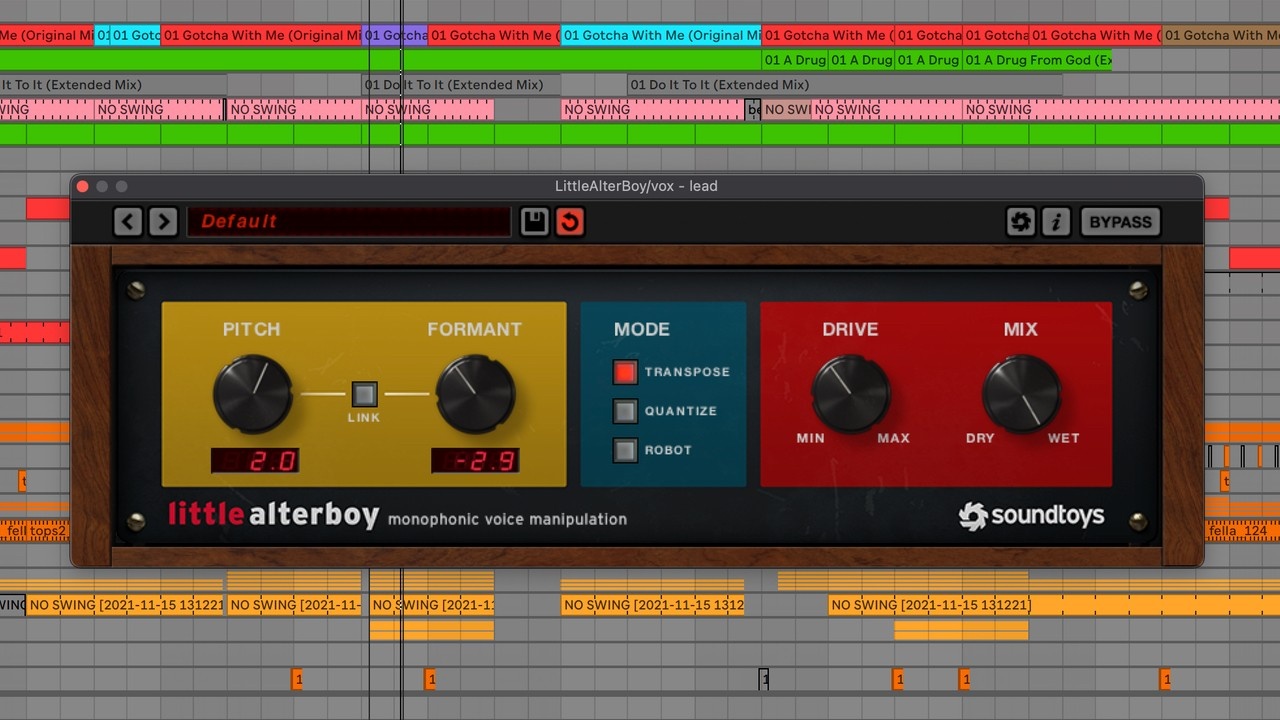Load the next preset with the right arrow

(x=163, y=222)
